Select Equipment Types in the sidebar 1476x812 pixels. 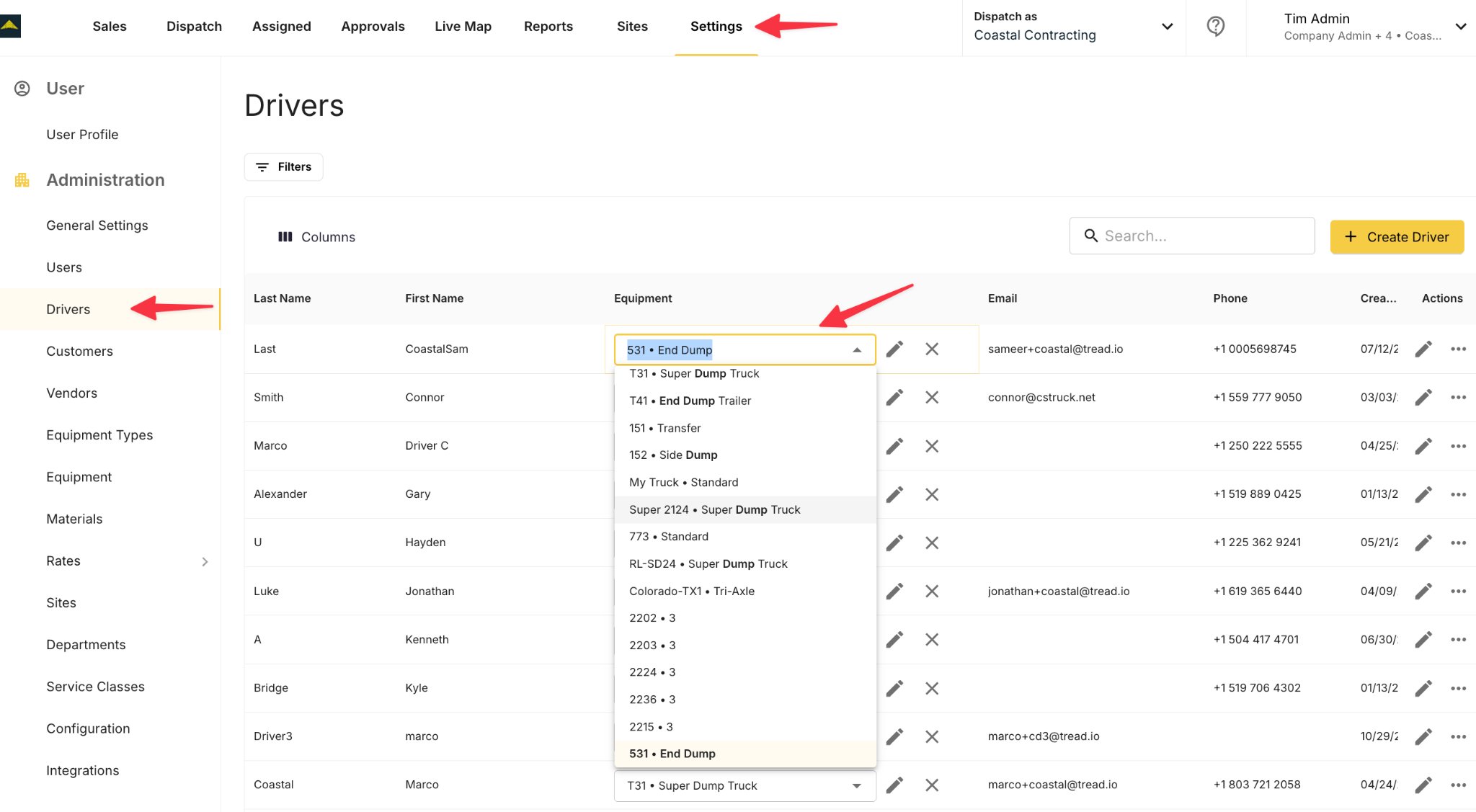point(99,435)
